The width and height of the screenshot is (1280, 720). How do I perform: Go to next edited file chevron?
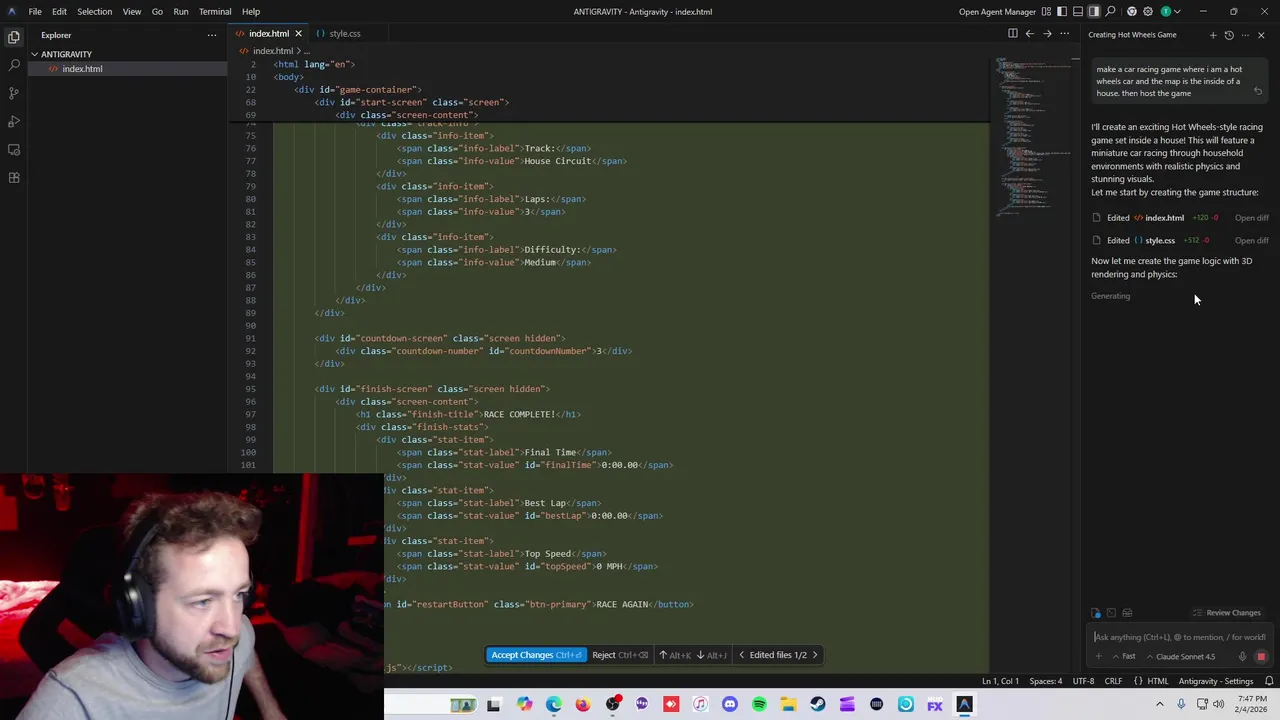pyautogui.click(x=815, y=655)
